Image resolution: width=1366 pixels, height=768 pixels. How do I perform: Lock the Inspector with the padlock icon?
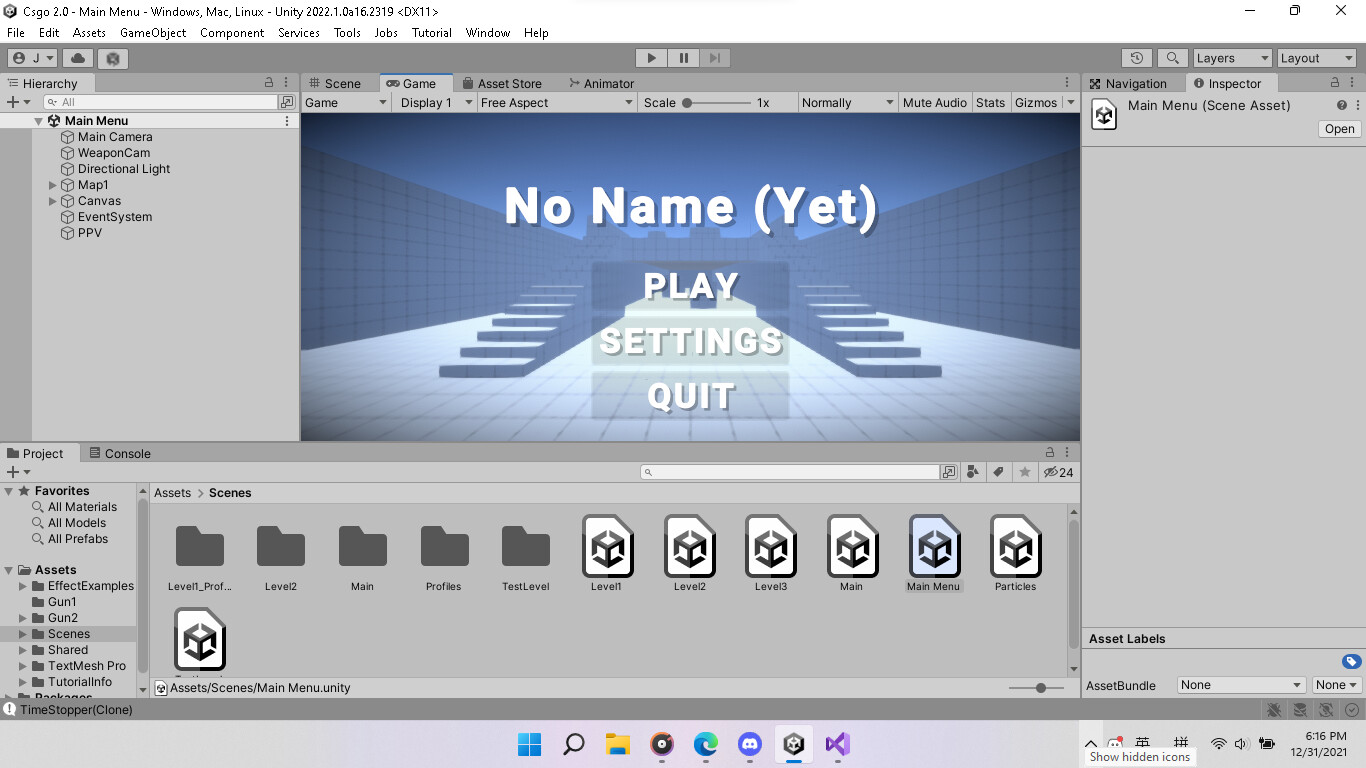[1334, 83]
